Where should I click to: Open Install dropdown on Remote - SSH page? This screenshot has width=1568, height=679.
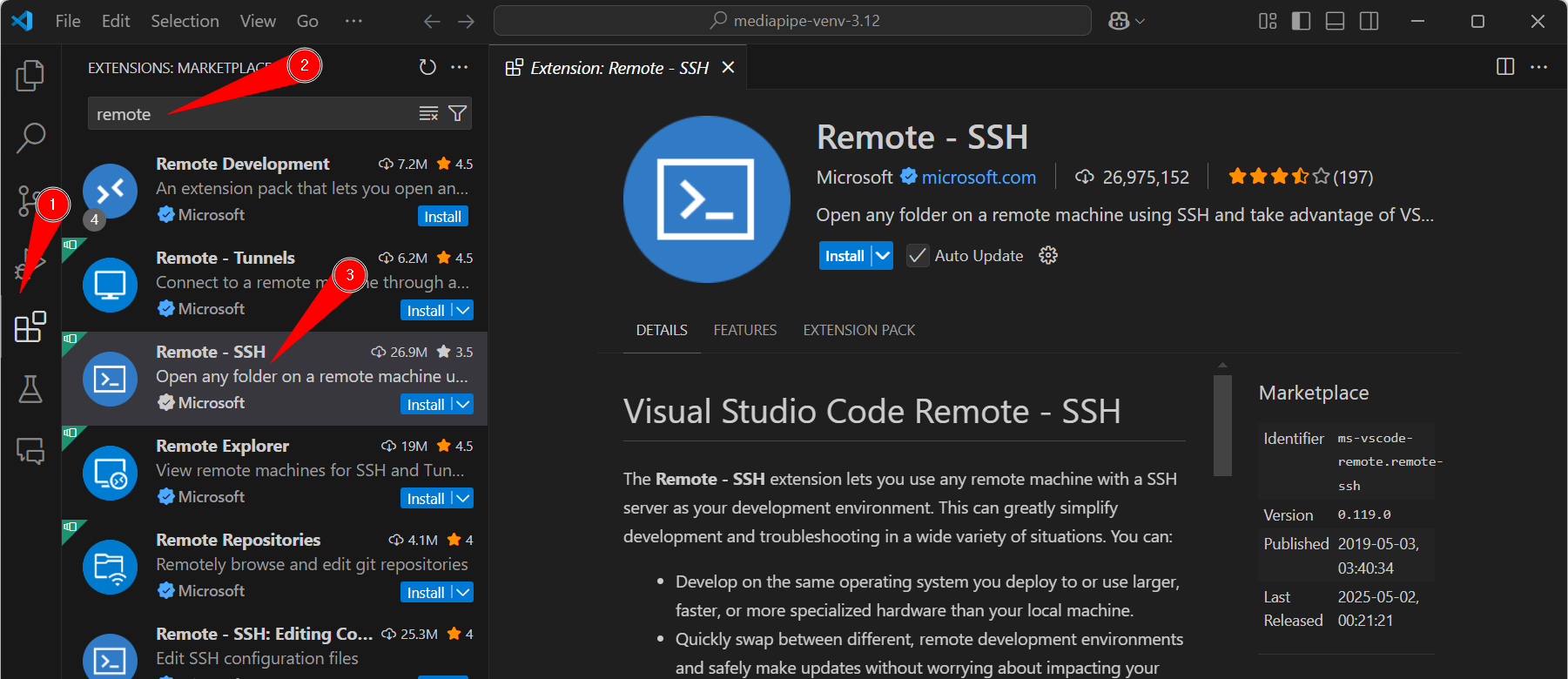tap(883, 255)
